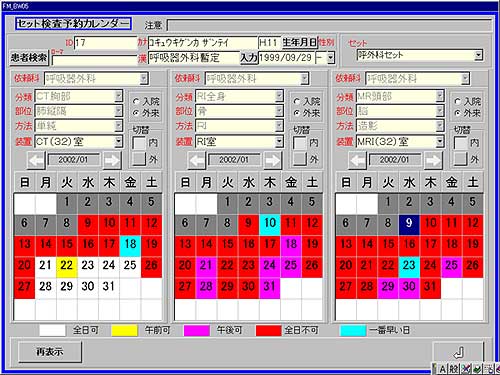
Task: Select day 22 in the CT calendar
Action: click(67, 265)
